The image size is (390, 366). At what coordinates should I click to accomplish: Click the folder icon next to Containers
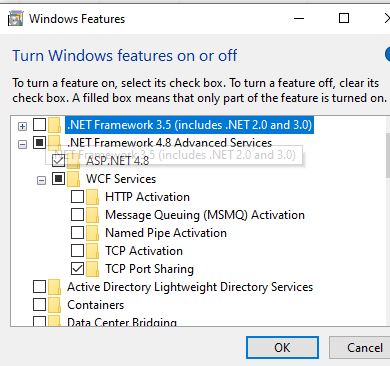pos(55,305)
